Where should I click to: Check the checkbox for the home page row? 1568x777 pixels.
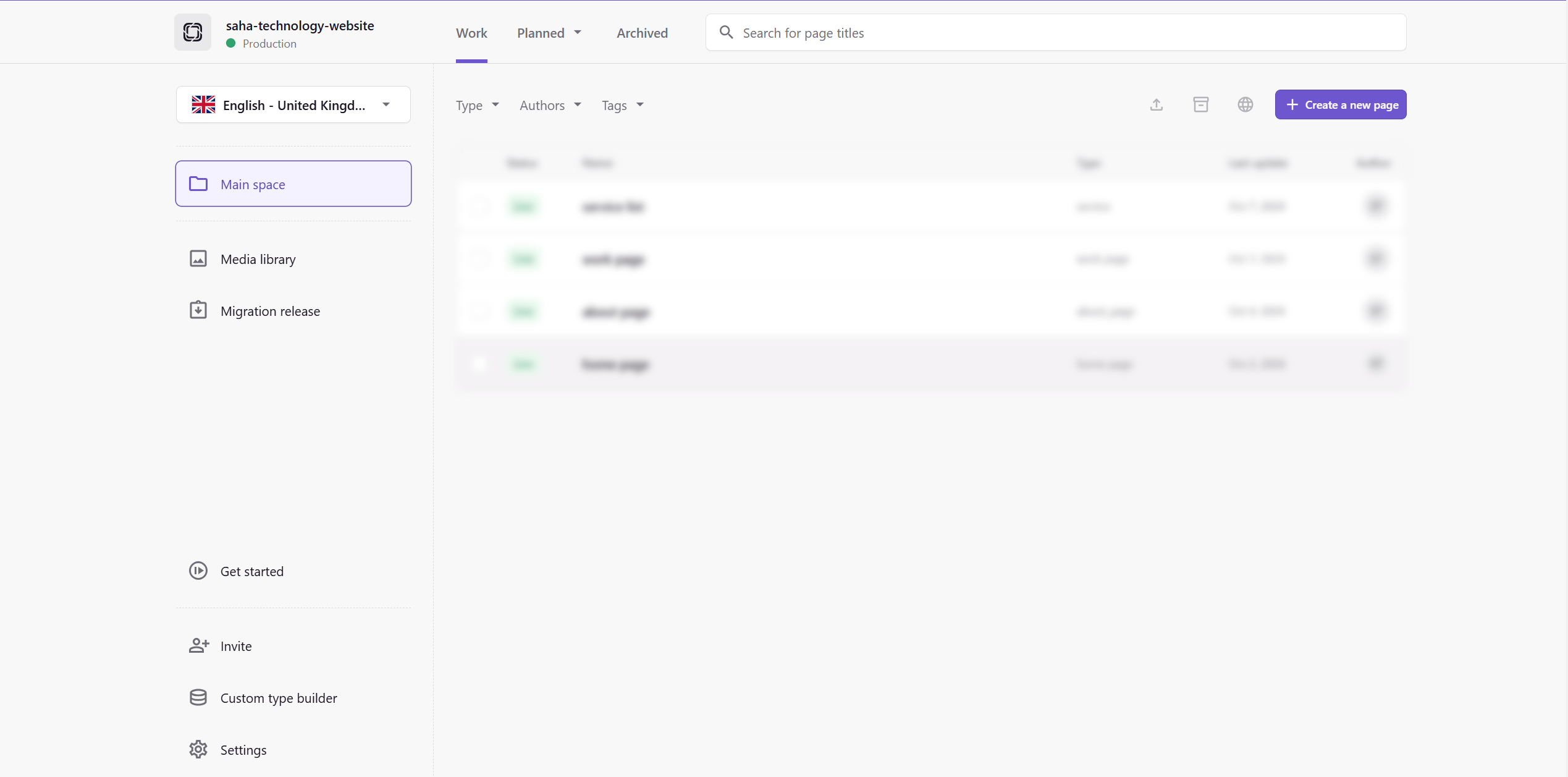click(480, 364)
